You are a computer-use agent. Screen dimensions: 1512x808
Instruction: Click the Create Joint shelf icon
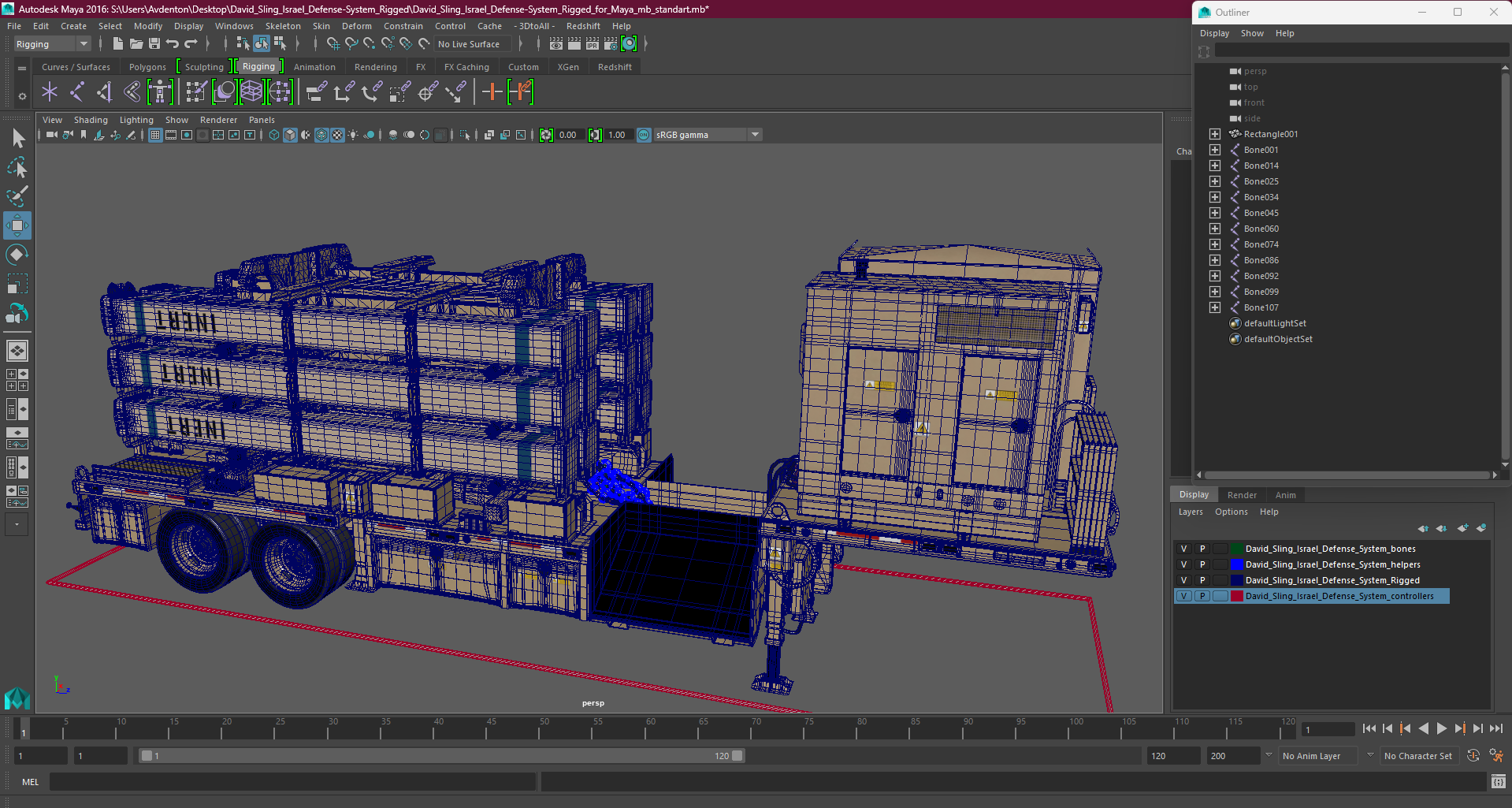pos(77,92)
